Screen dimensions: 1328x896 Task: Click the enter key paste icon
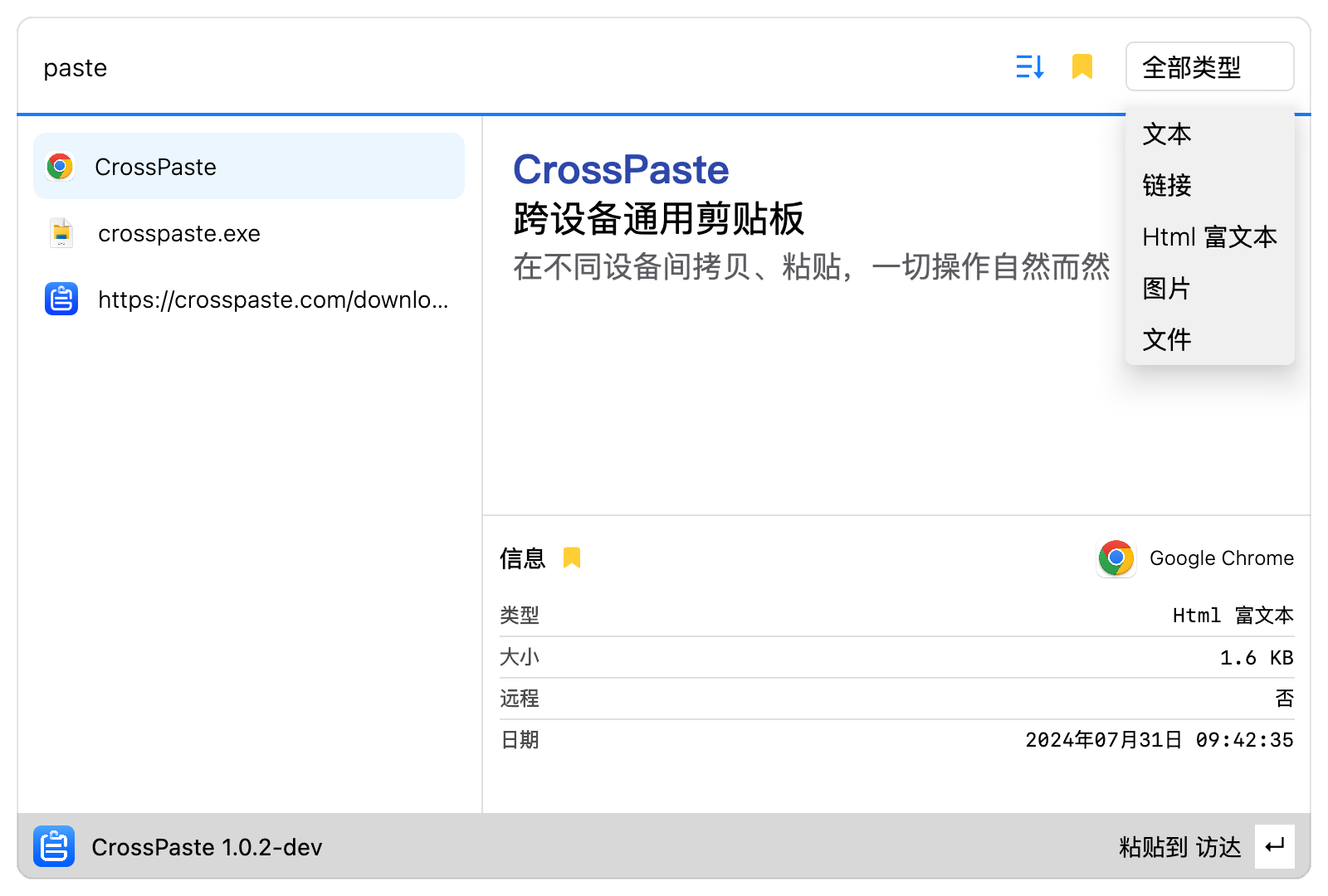pyautogui.click(x=1275, y=846)
